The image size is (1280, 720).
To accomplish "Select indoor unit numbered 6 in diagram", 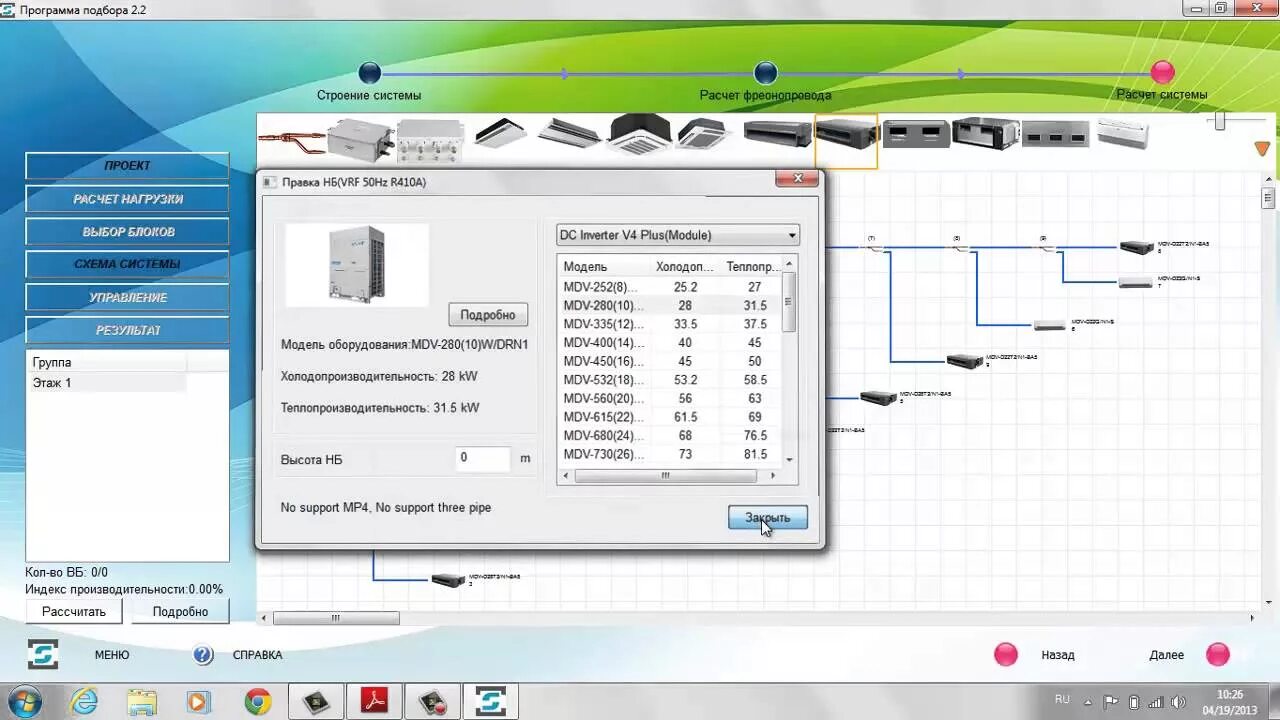I will (1137, 247).
